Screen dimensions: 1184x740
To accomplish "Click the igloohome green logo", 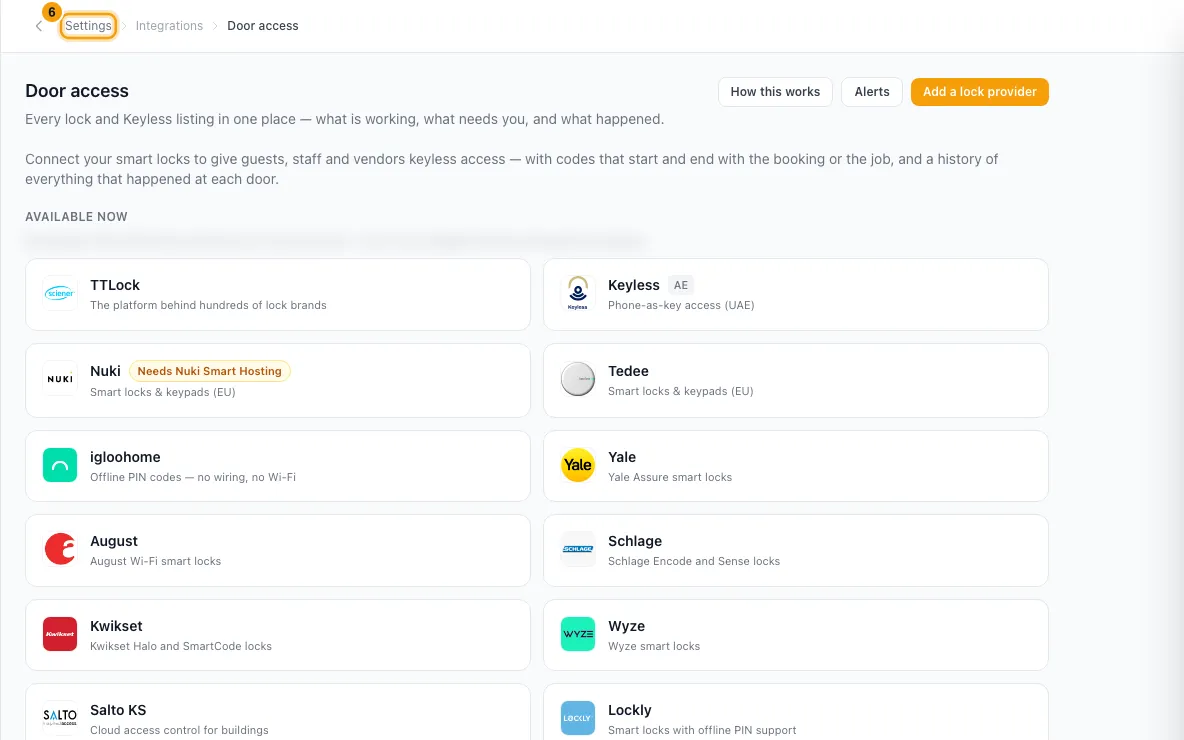I will 60,465.
